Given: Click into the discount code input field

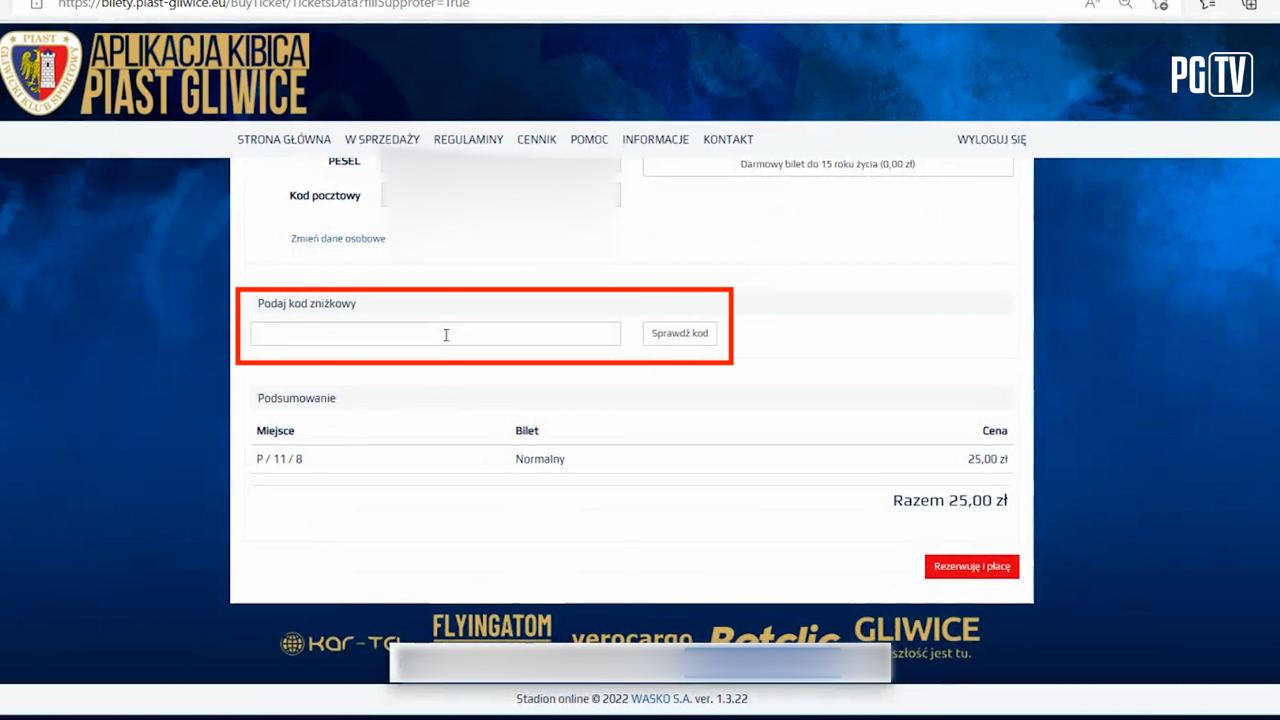Looking at the screenshot, I should (435, 334).
